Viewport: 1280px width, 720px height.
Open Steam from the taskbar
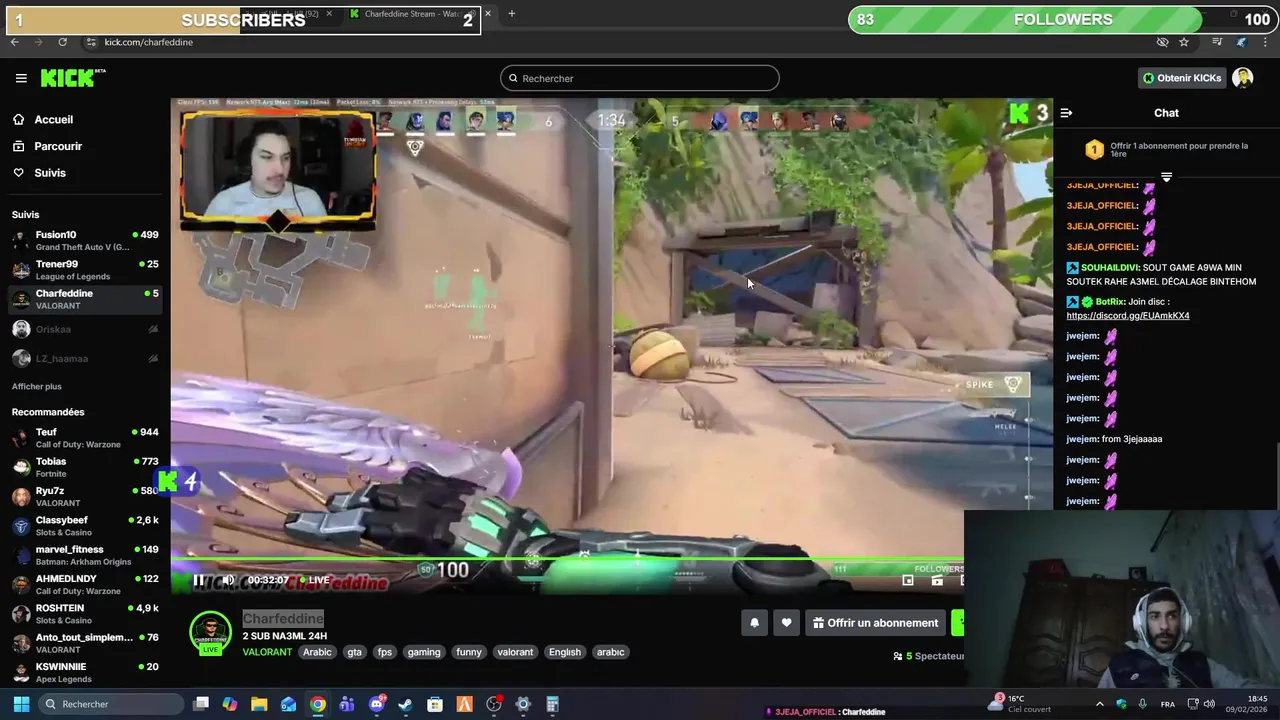tap(405, 704)
